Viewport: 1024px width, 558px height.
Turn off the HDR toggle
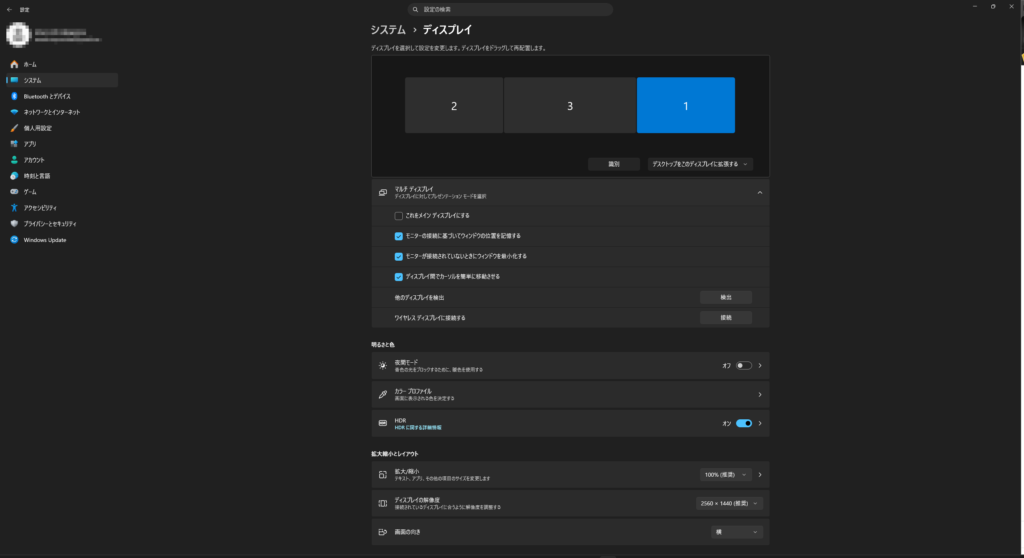point(743,423)
